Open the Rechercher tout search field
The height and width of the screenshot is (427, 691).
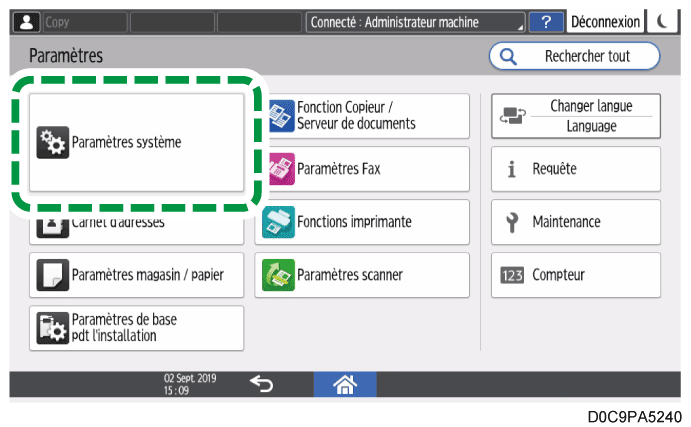click(574, 57)
